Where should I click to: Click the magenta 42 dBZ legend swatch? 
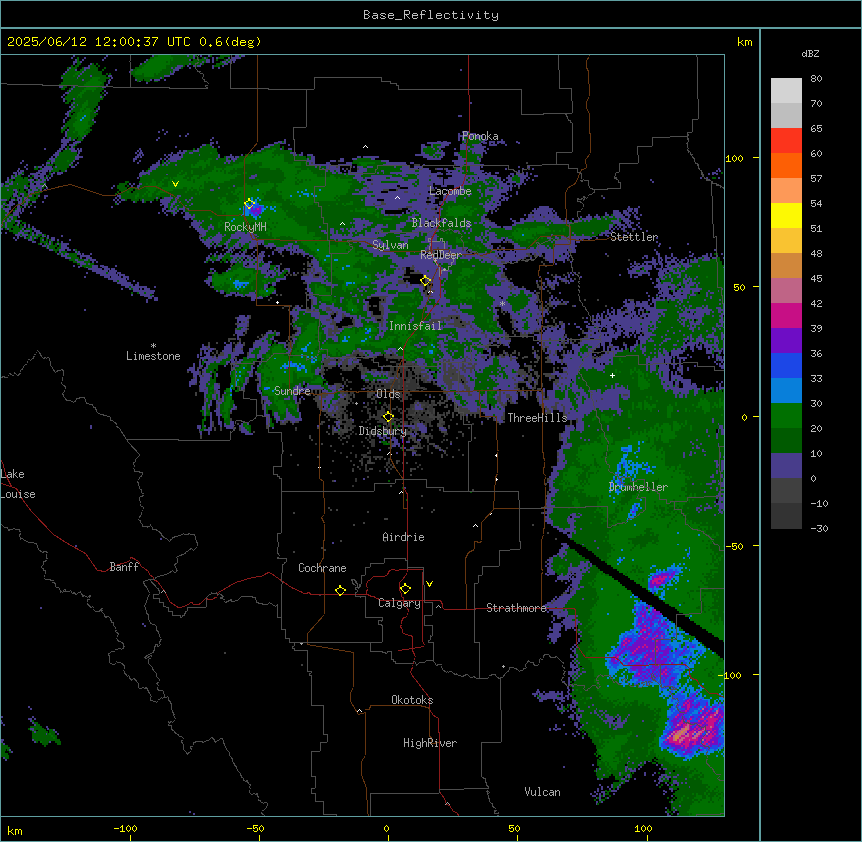[786, 315]
